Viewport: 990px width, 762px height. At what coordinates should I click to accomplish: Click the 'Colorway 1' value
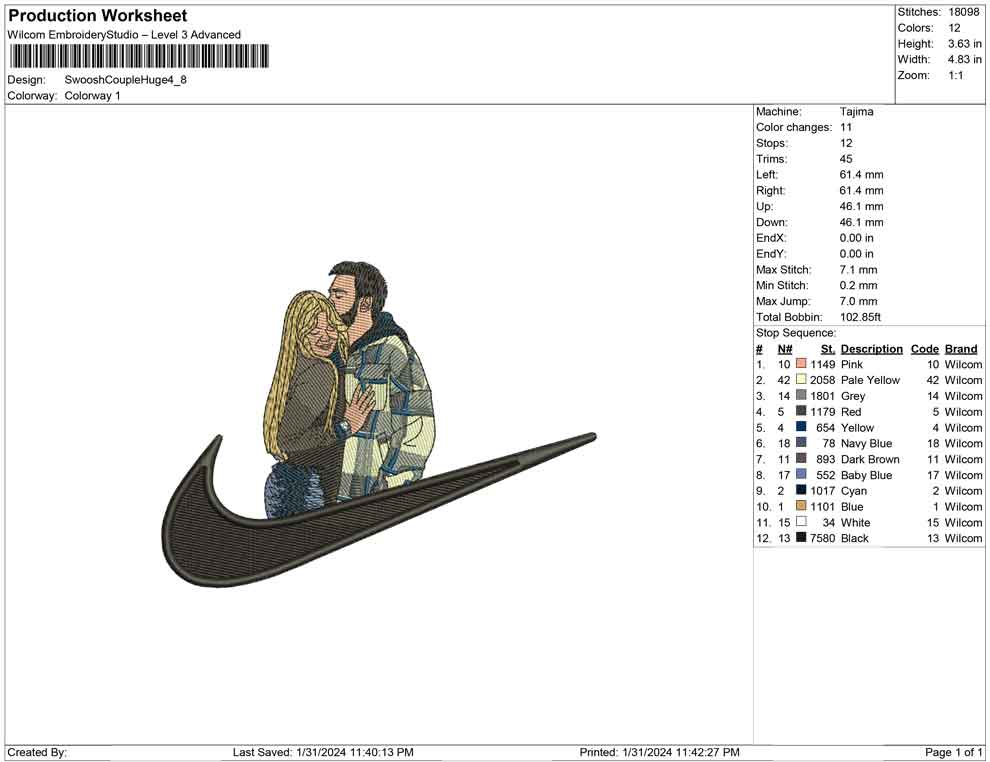pos(92,96)
